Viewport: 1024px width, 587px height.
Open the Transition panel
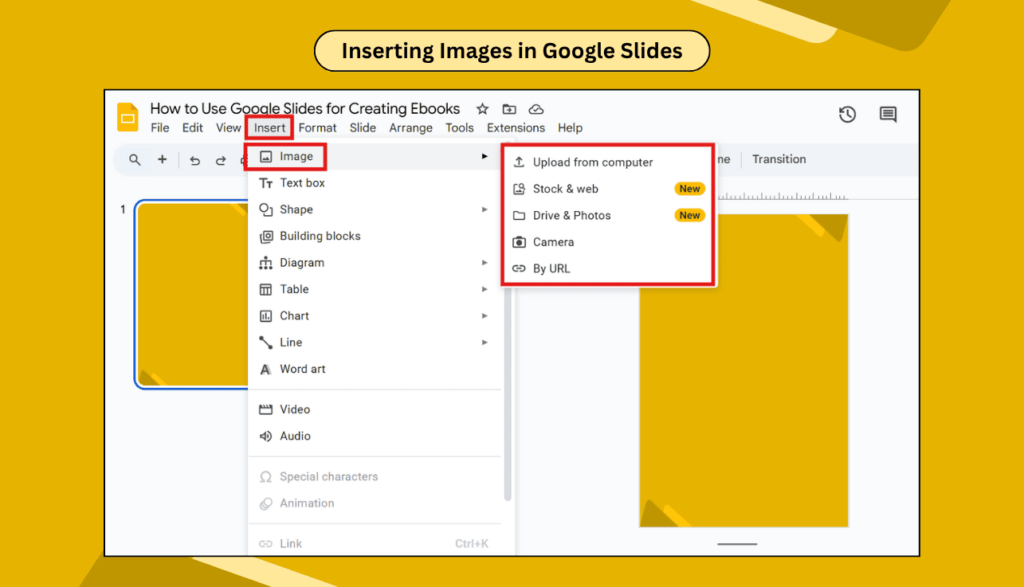(779, 159)
